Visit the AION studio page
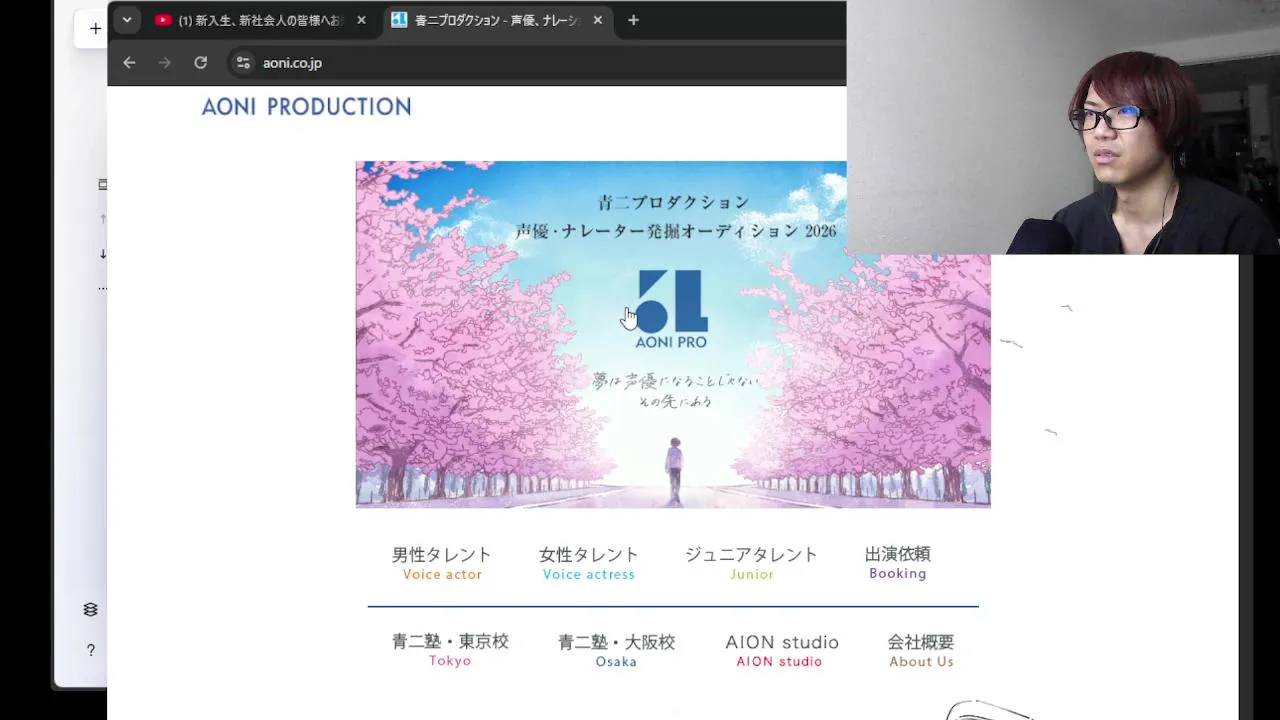This screenshot has width=1280, height=720. [781, 651]
